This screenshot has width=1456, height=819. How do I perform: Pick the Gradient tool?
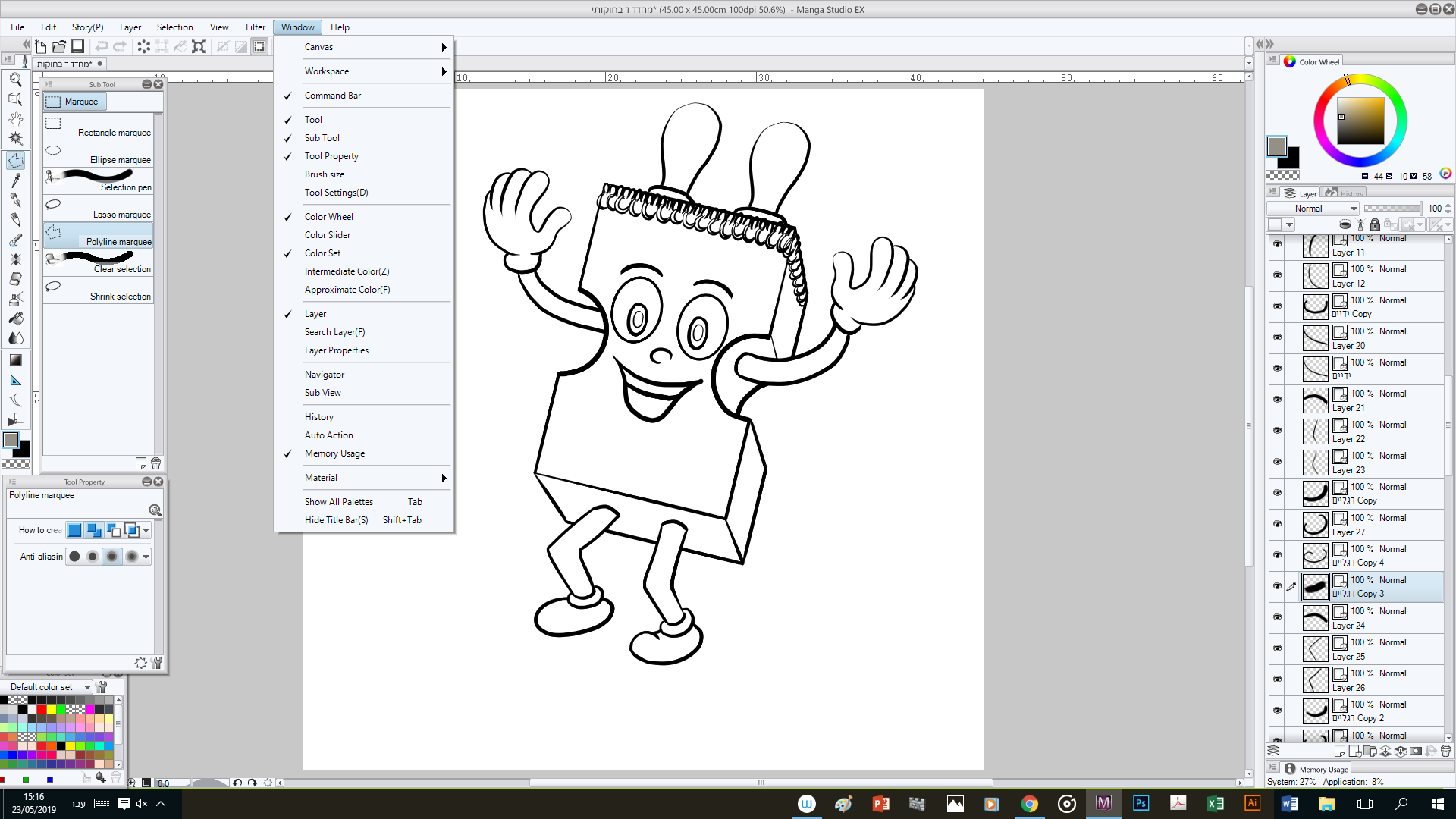(x=16, y=360)
